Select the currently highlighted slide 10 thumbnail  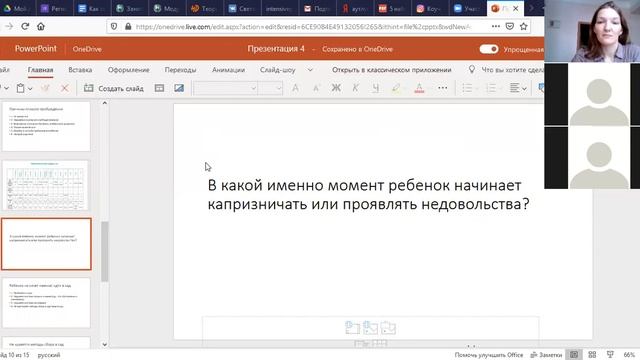point(46,244)
